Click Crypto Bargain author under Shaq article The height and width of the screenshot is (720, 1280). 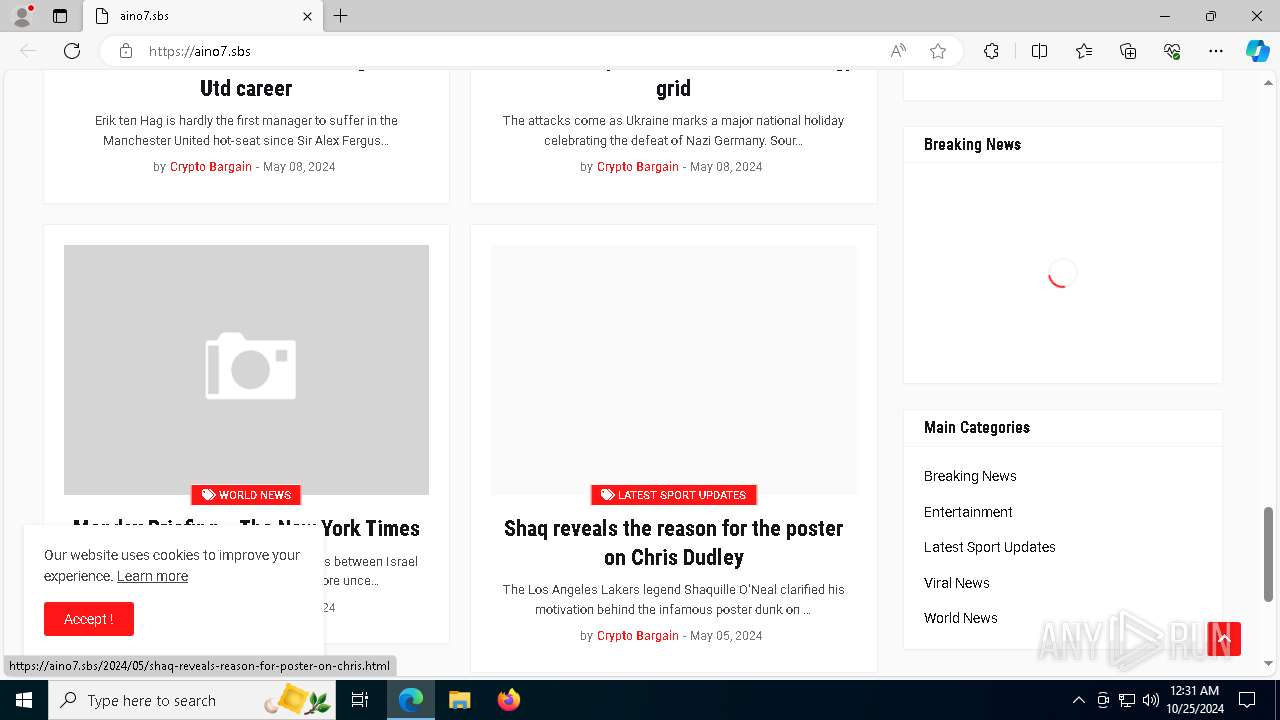pos(638,636)
